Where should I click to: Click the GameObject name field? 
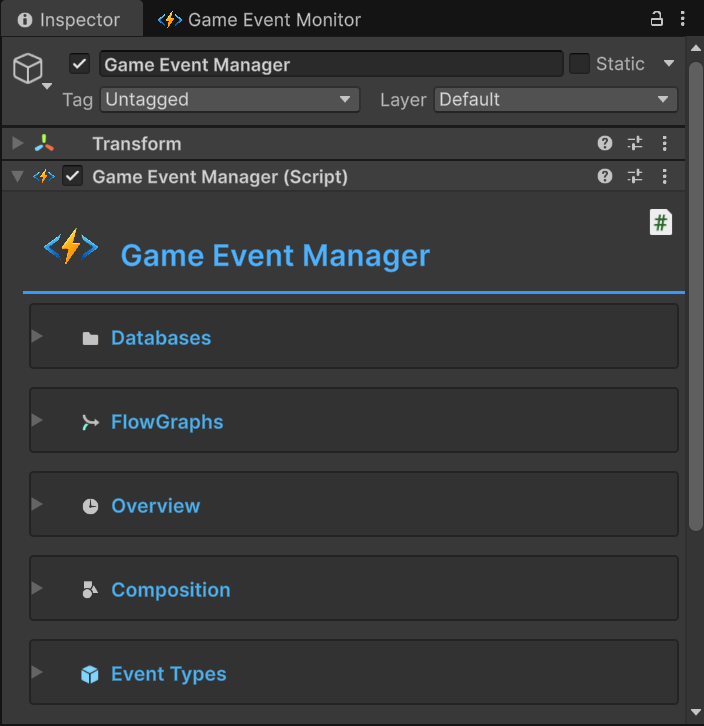330,65
